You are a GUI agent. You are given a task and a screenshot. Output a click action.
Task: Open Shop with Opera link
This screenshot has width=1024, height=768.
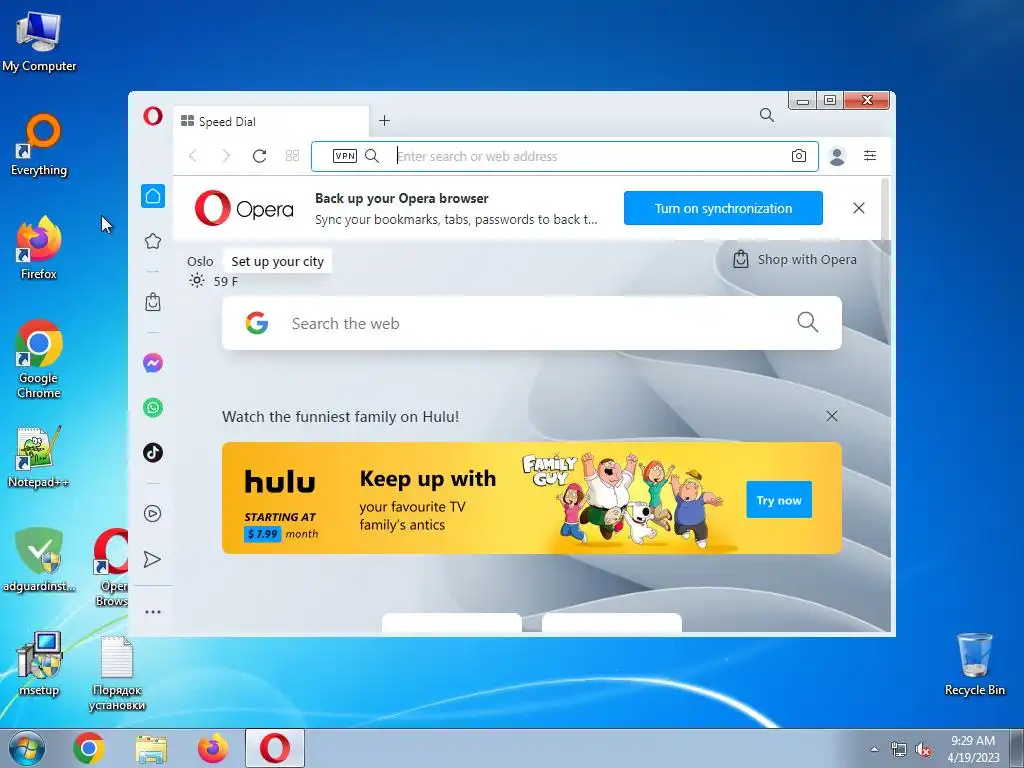click(795, 259)
